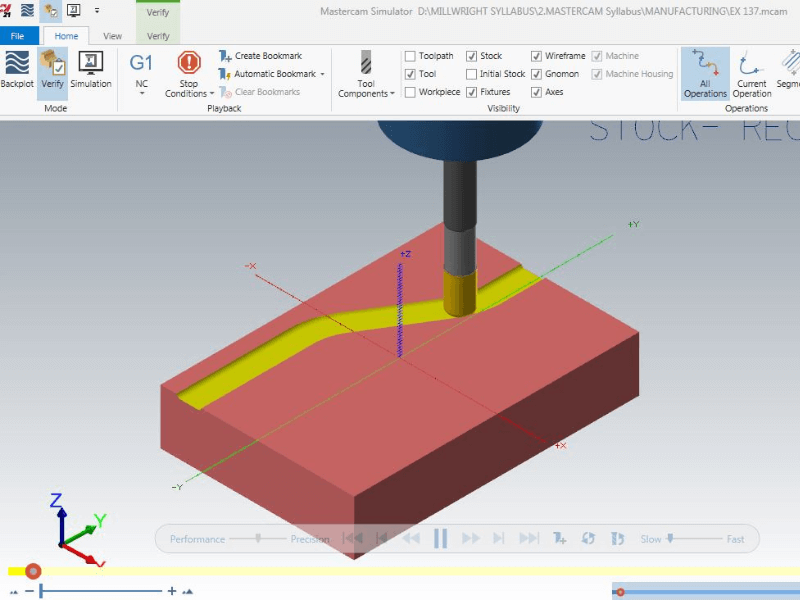Click Automatic Bookmark button
The height and width of the screenshot is (600, 800).
coord(270,74)
